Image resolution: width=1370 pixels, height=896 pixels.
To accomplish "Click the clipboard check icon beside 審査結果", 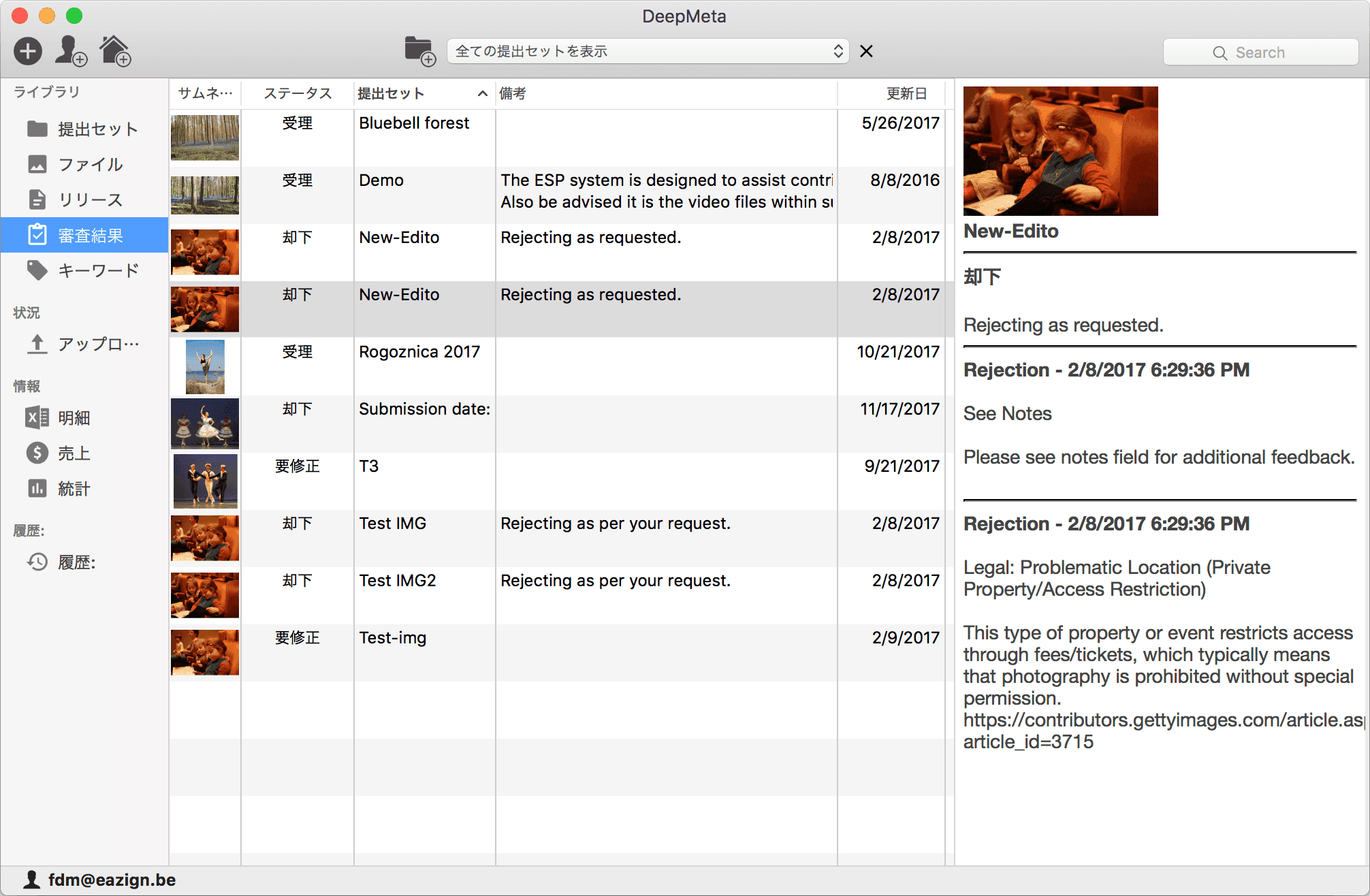I will click(x=37, y=235).
